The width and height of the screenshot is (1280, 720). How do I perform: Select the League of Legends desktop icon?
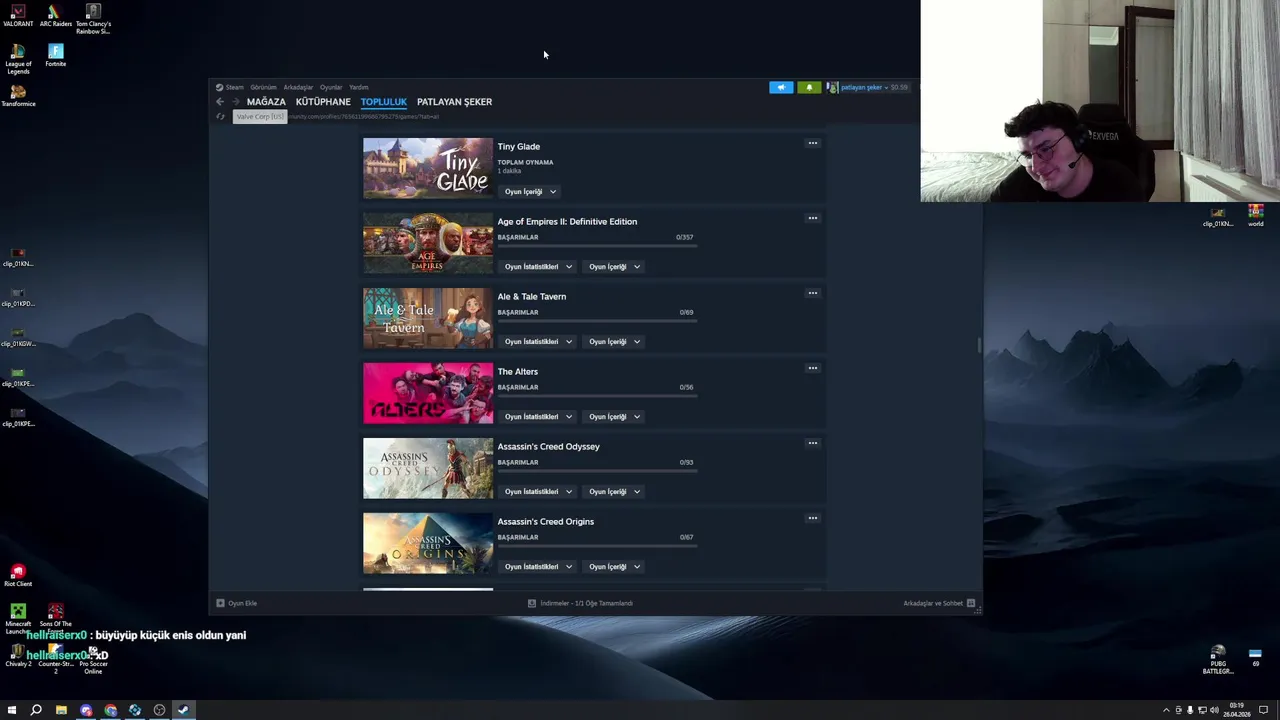[x=18, y=59]
